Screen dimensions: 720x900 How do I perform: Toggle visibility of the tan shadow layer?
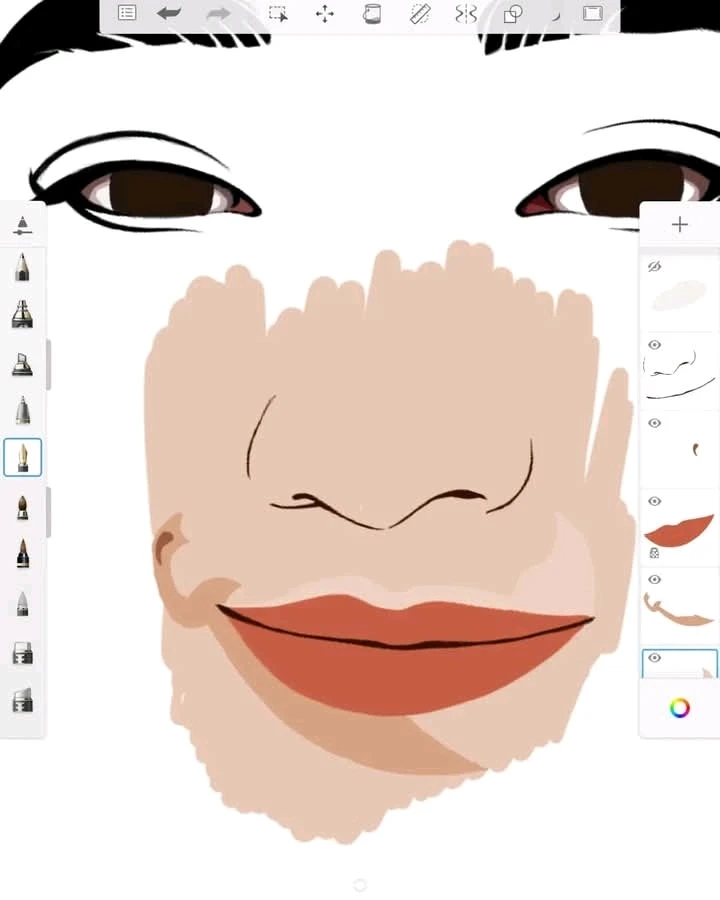[655, 579]
